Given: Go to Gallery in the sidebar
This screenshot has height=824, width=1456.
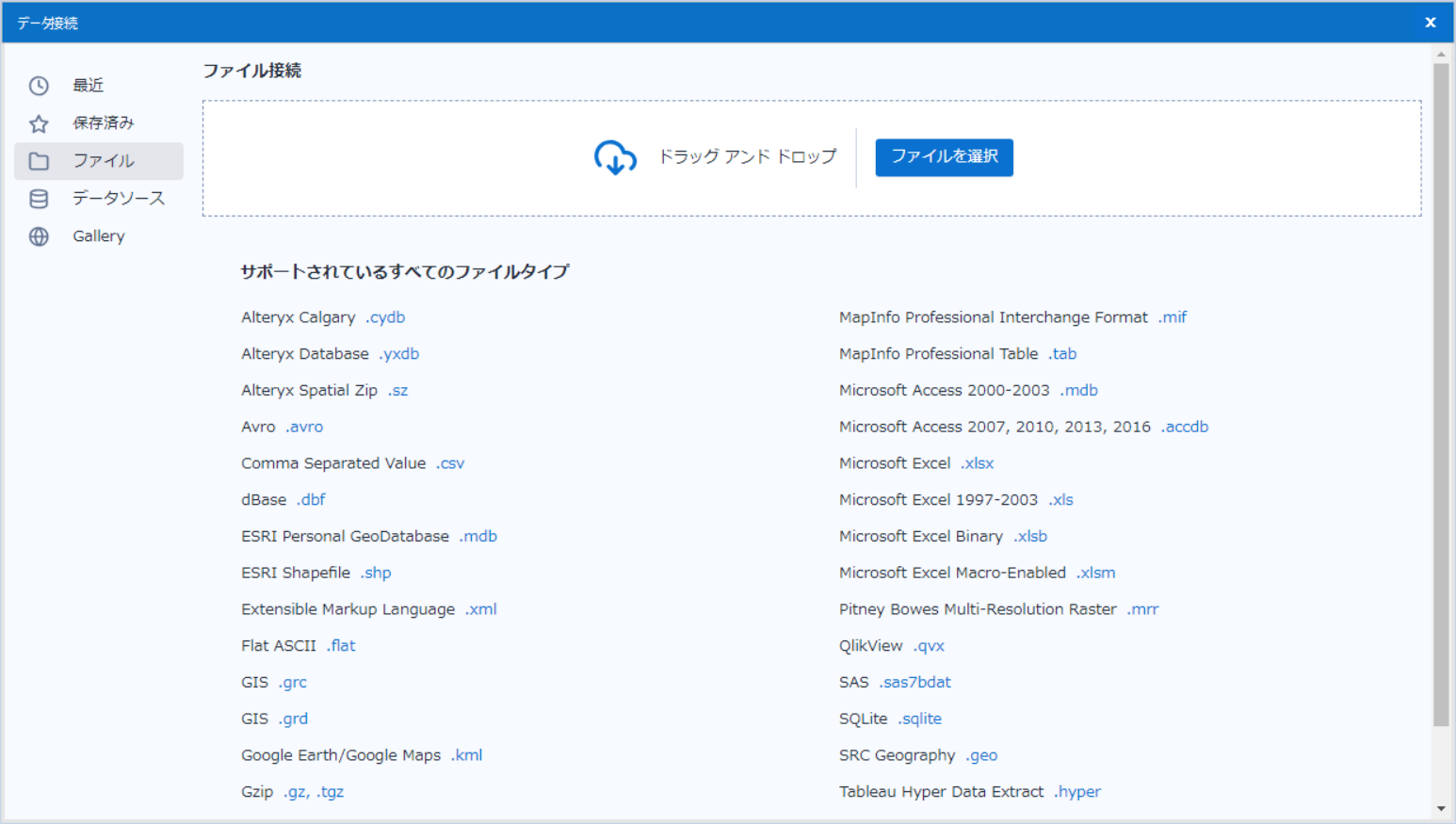Looking at the screenshot, I should (99, 236).
